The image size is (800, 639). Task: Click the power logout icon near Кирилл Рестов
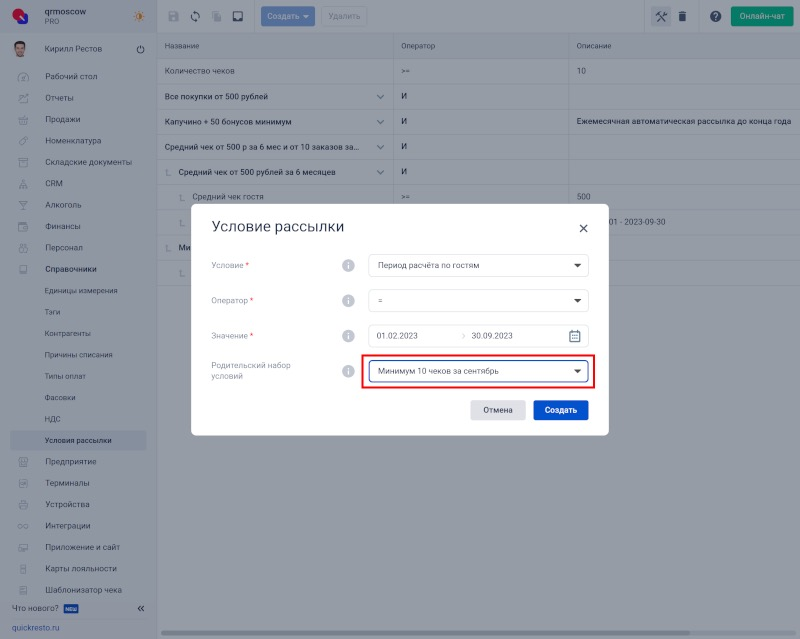(x=140, y=50)
